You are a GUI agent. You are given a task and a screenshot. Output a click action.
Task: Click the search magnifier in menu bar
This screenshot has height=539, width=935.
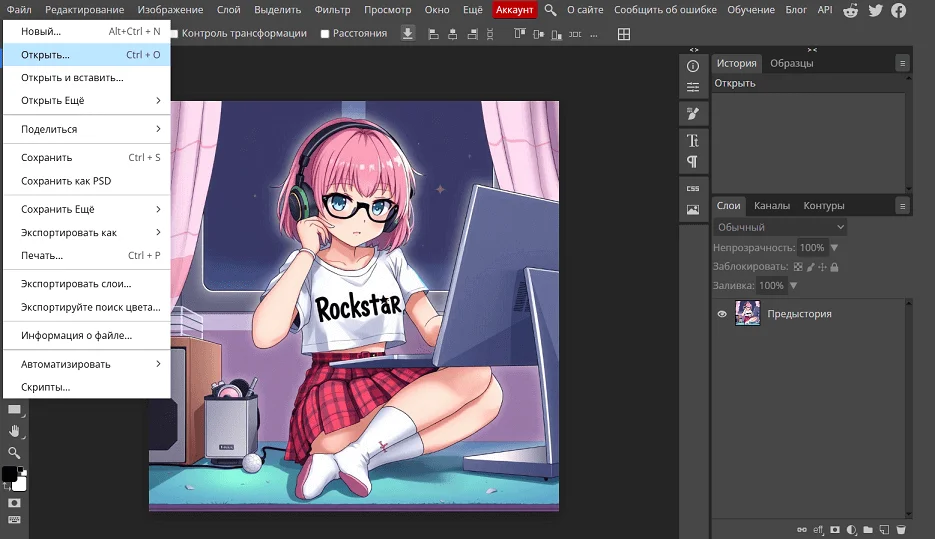[551, 10]
